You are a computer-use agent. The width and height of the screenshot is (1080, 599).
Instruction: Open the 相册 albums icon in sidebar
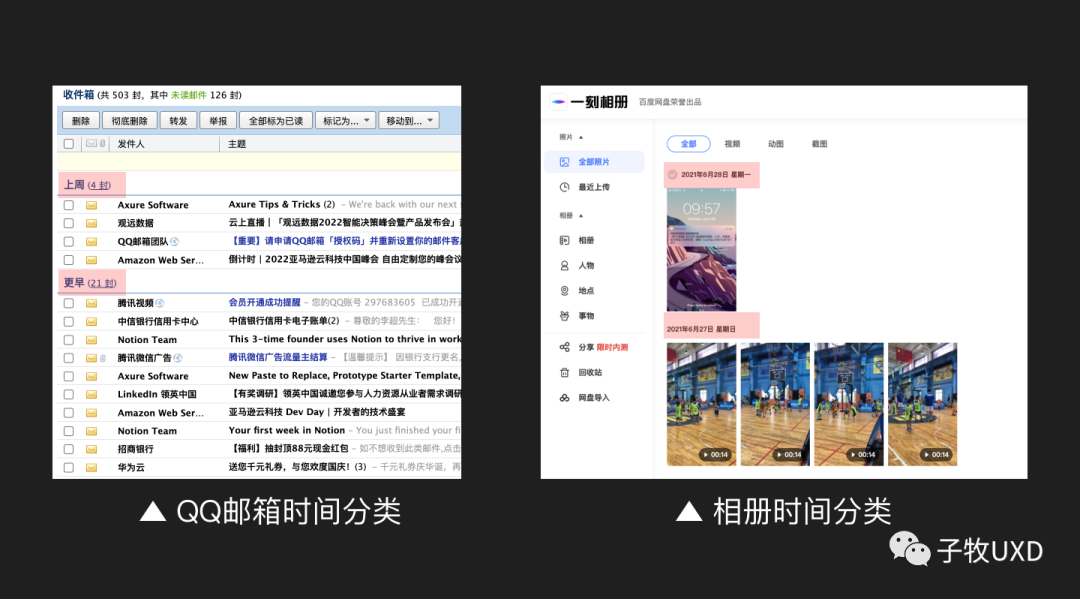[x=564, y=240]
